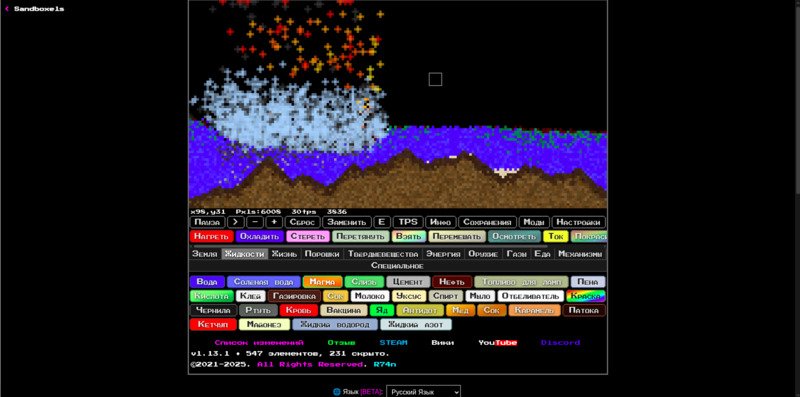
Task: Select the Охладить cool tool
Action: click(x=260, y=237)
